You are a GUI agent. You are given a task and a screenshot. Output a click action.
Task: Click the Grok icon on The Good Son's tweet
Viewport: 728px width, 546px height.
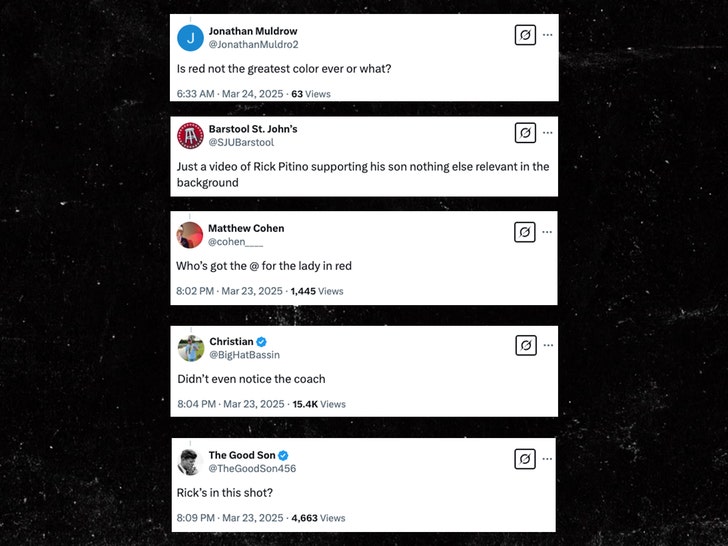point(525,459)
